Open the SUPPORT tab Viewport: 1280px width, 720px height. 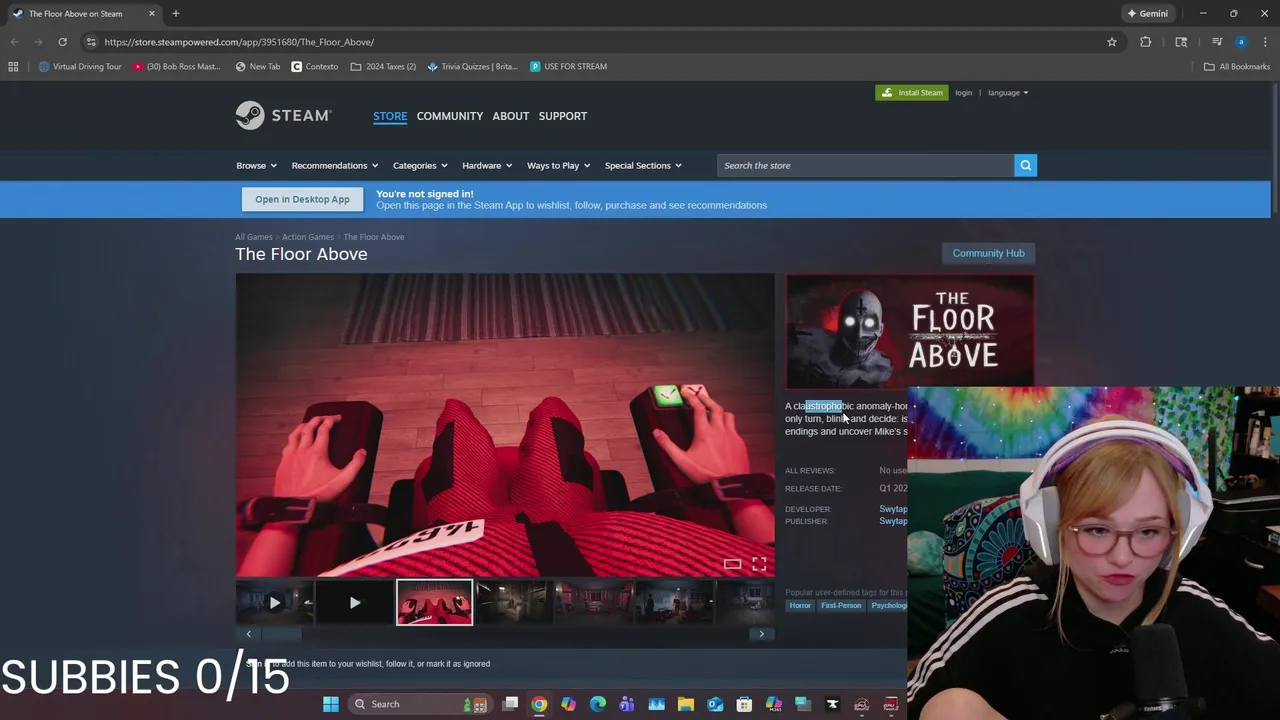[x=563, y=116]
